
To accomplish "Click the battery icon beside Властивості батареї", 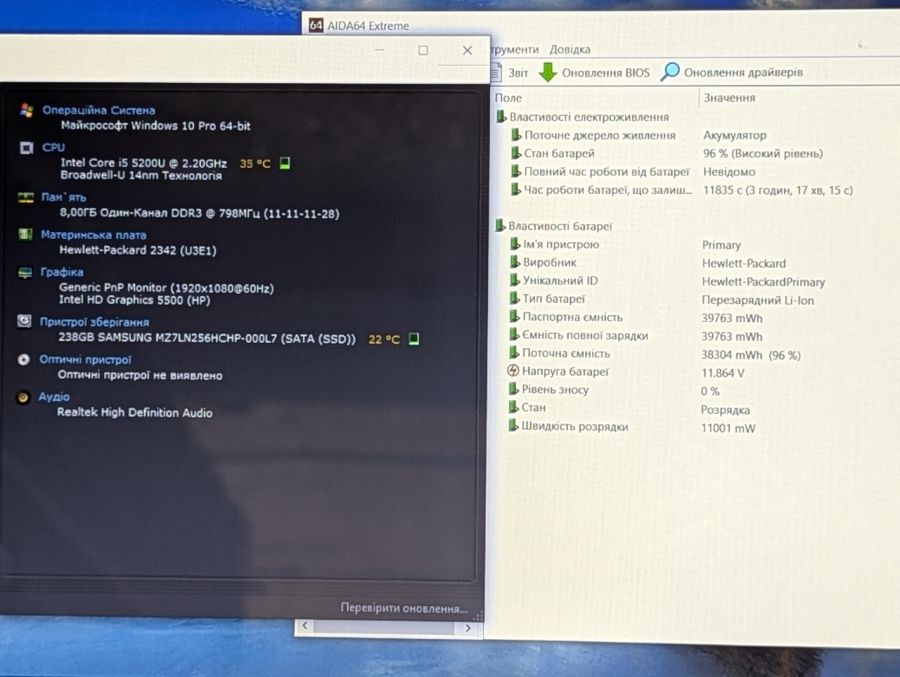I will pos(500,226).
